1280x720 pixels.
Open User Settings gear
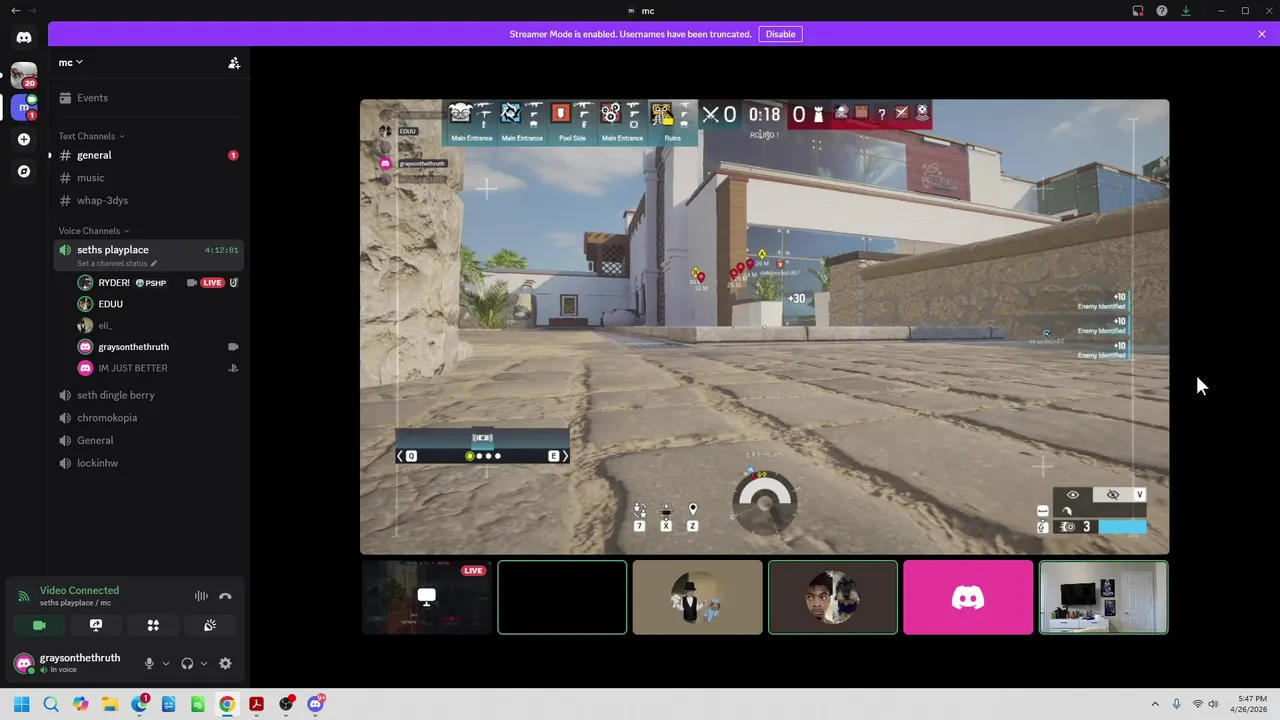point(225,663)
